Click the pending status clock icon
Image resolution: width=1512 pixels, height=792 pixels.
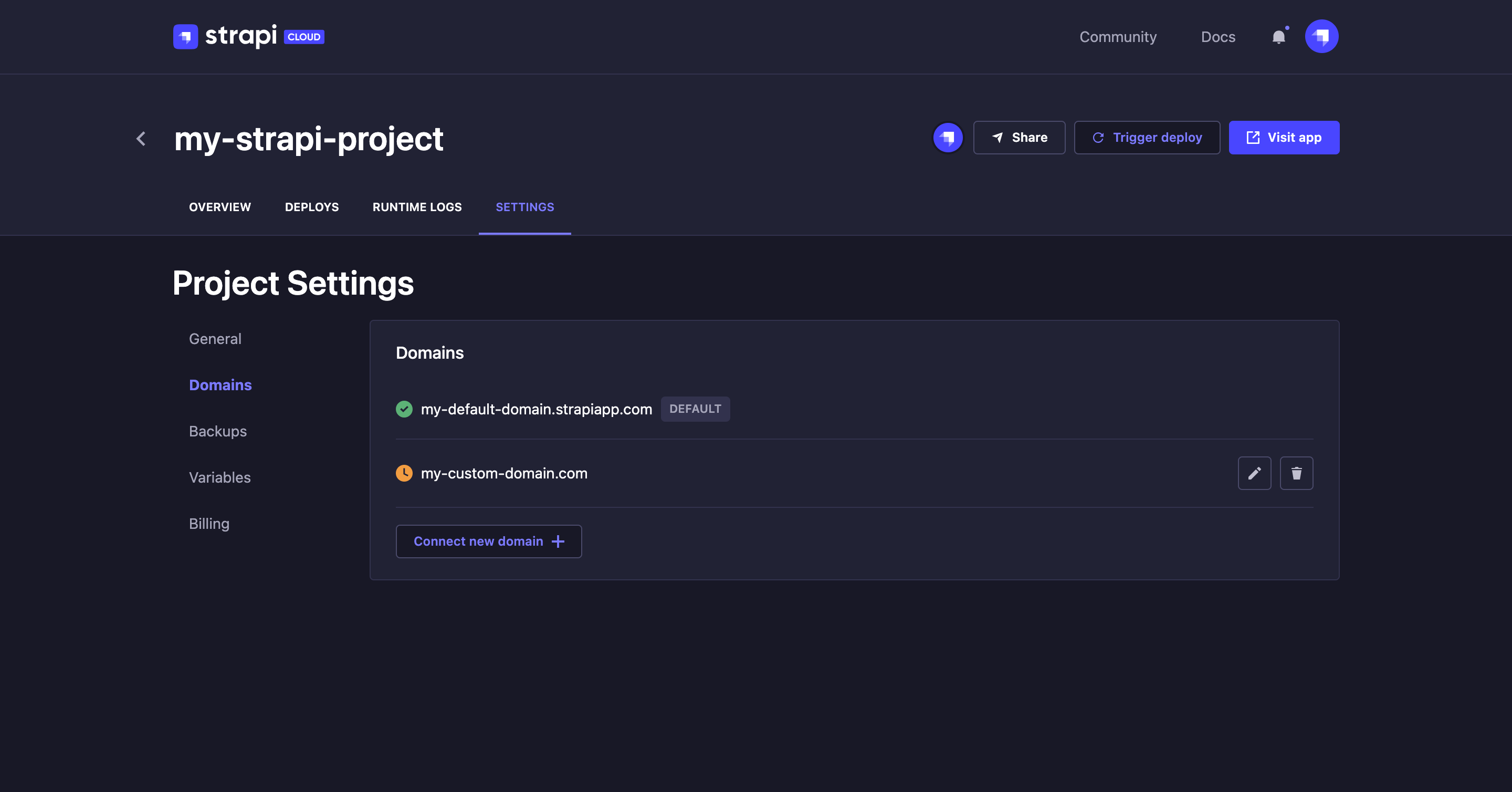coord(404,473)
